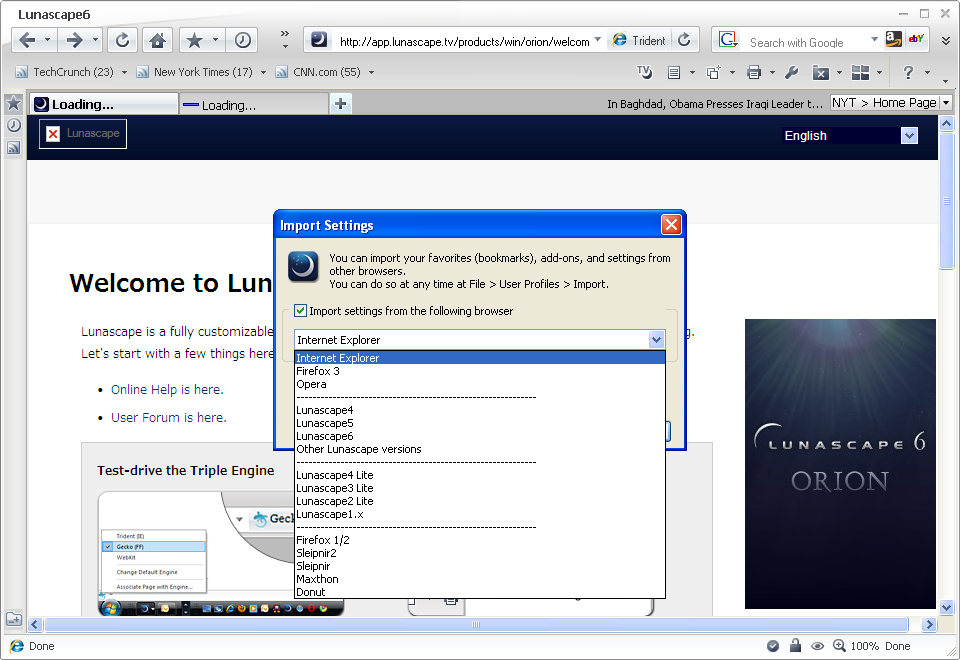The width and height of the screenshot is (960, 660).
Task: Open search engine list dropdown arrow
Action: click(x=874, y=40)
